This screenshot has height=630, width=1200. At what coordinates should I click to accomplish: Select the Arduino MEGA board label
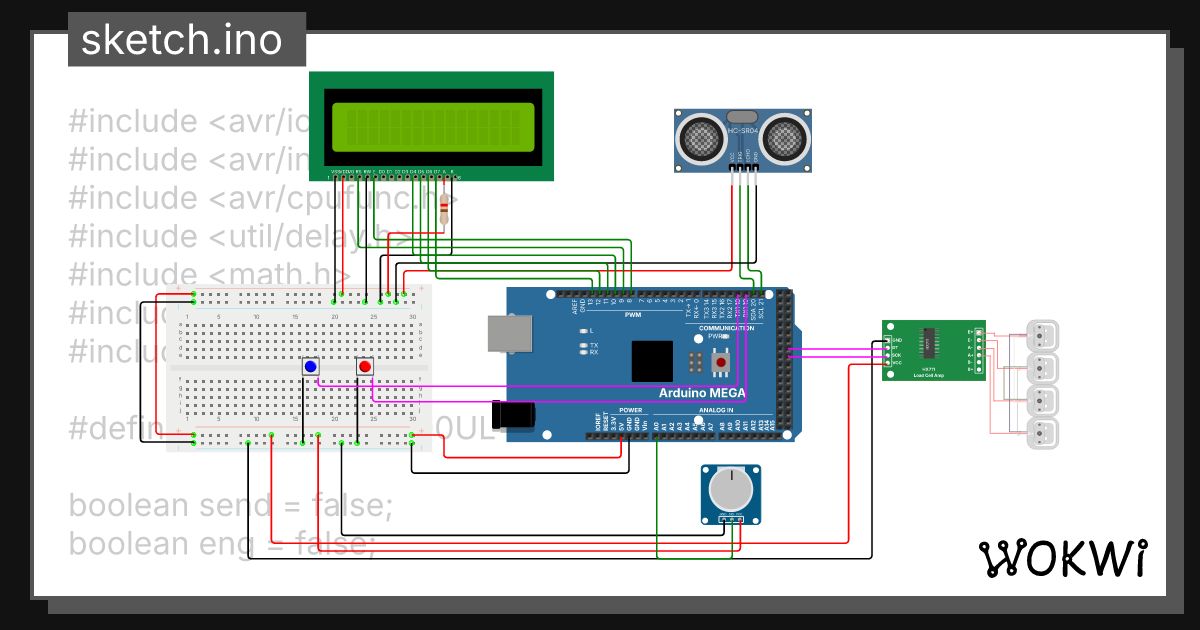[x=702, y=392]
